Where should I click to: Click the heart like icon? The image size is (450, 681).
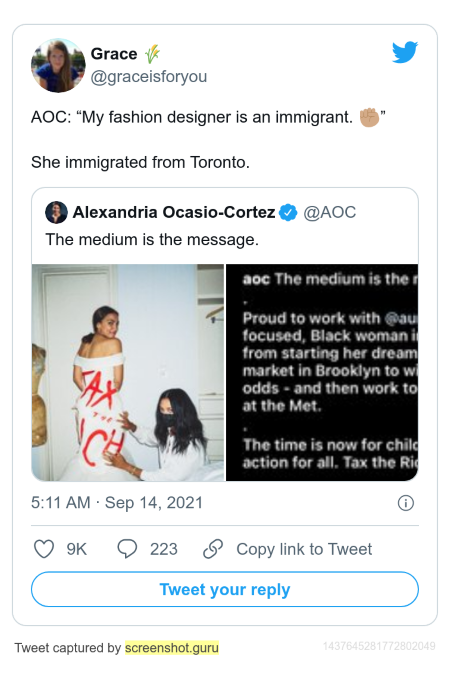[x=44, y=549]
